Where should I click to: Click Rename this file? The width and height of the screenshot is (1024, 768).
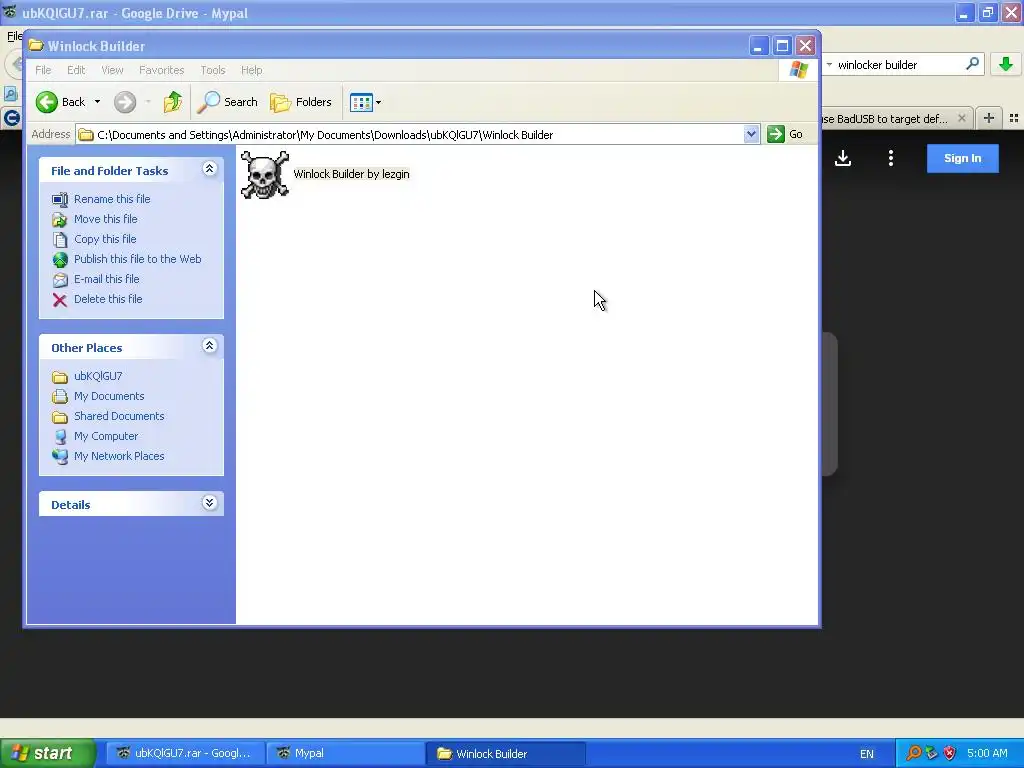coord(112,199)
